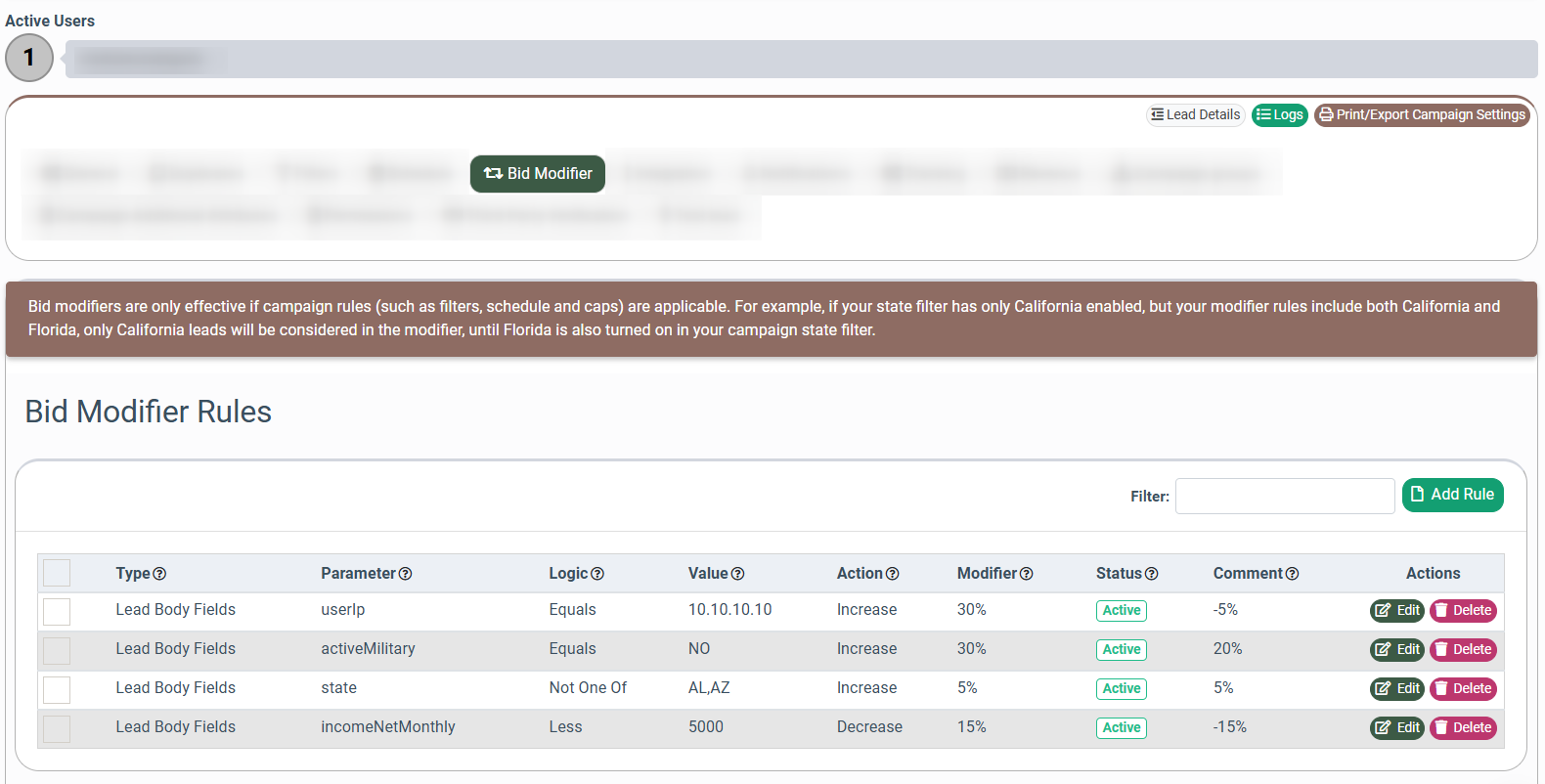Toggle the checkbox for the state rule
The height and width of the screenshot is (784, 1545).
point(57,690)
